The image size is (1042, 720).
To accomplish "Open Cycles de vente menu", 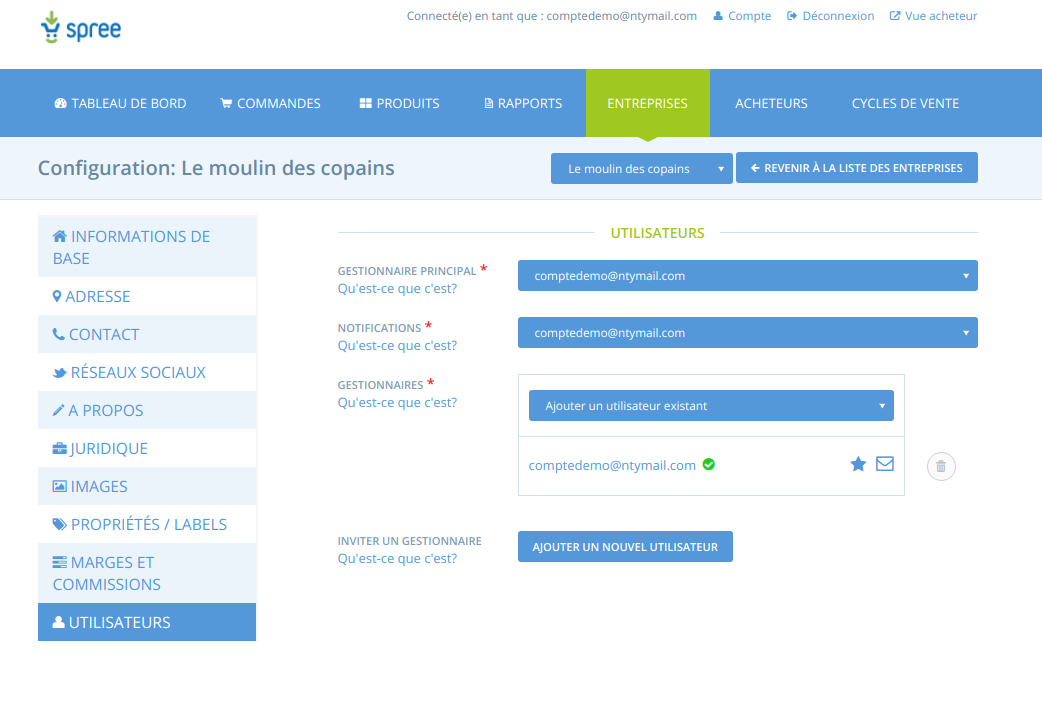I will point(905,103).
